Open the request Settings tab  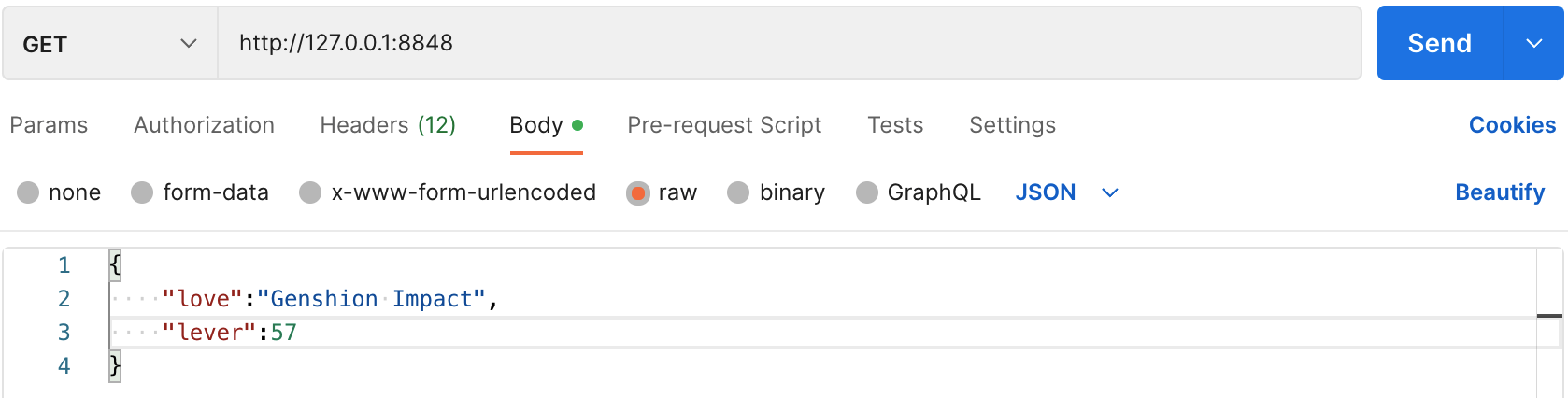(x=1013, y=125)
